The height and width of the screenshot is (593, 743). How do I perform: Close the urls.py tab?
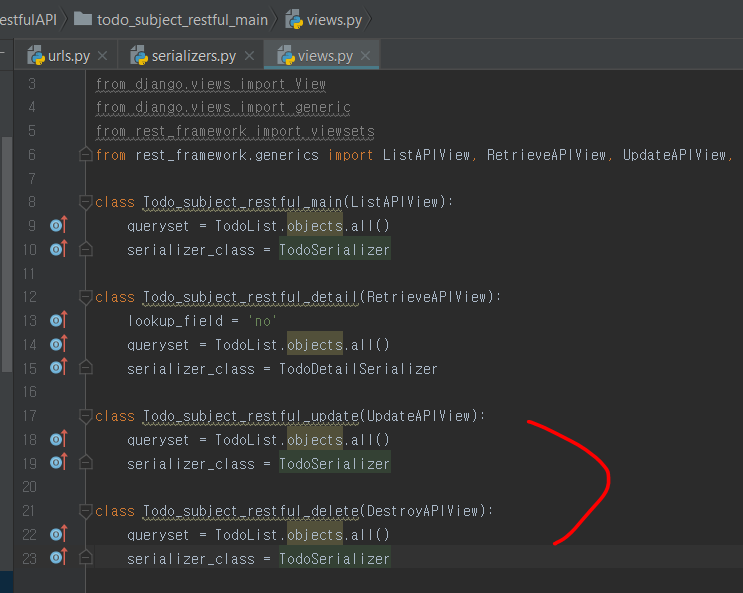(102, 56)
